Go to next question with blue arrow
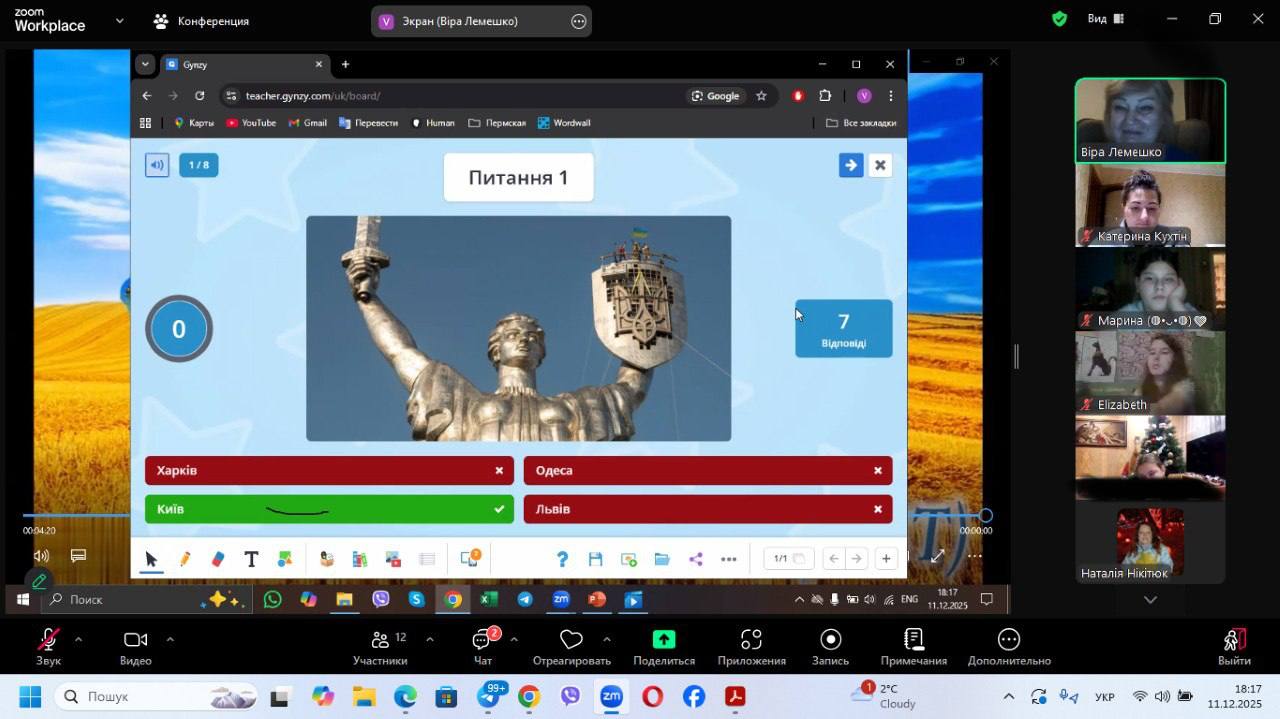 coord(850,165)
